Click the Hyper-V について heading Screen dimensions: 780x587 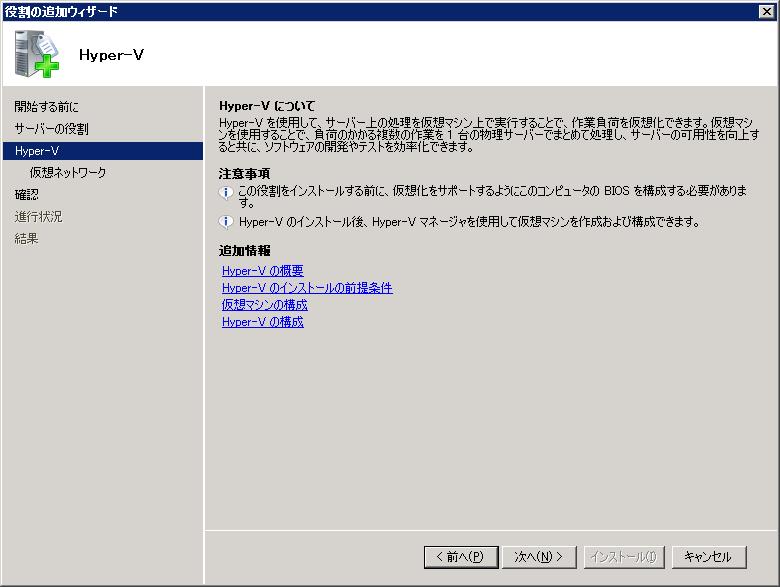267,106
